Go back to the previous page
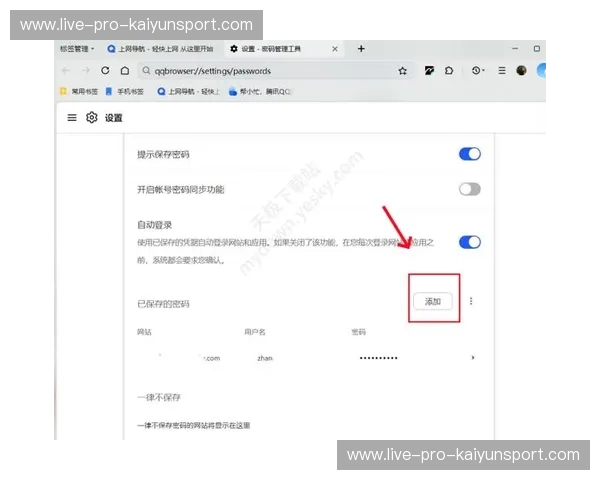 pyautogui.click(x=65, y=71)
